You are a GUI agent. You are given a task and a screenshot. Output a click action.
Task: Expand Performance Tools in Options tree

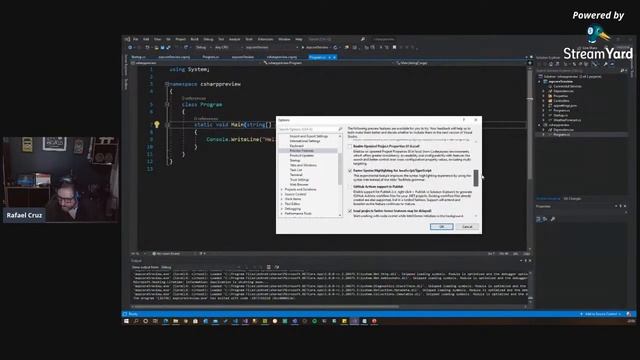tap(282, 213)
